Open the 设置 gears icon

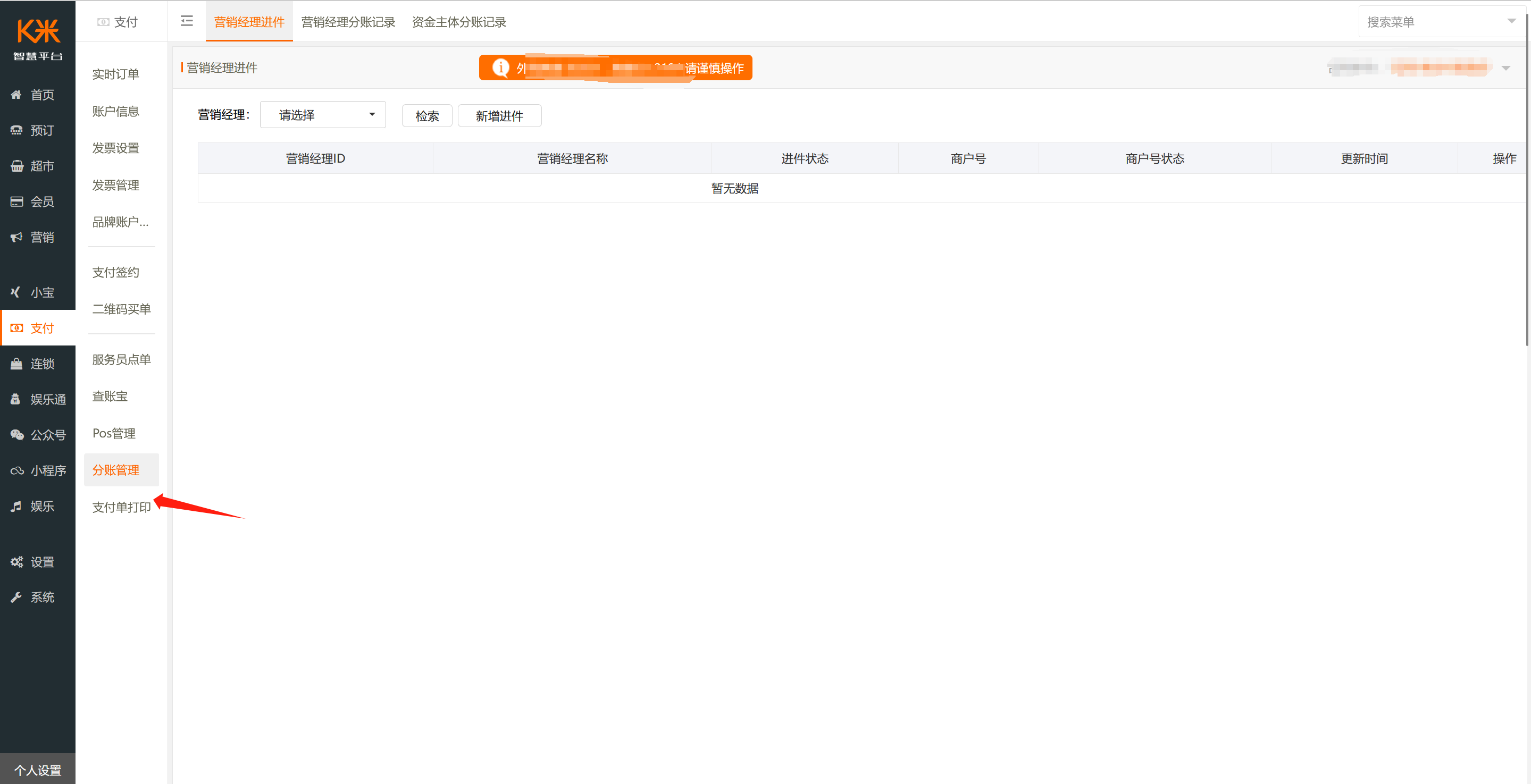(16, 562)
